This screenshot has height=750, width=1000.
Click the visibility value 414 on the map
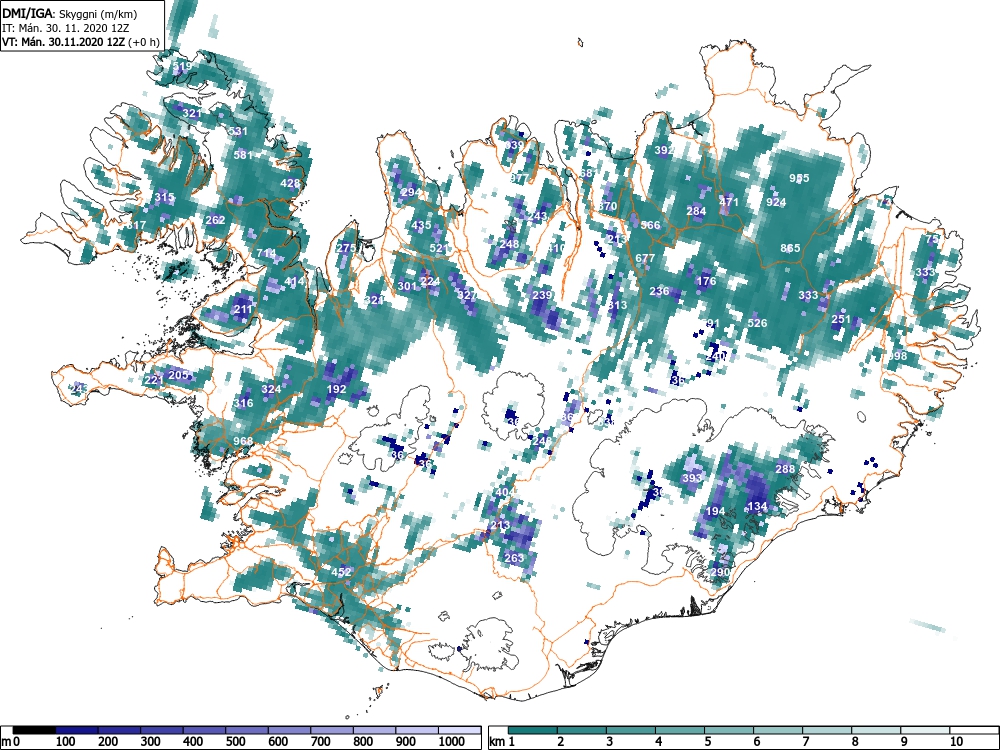click(294, 281)
